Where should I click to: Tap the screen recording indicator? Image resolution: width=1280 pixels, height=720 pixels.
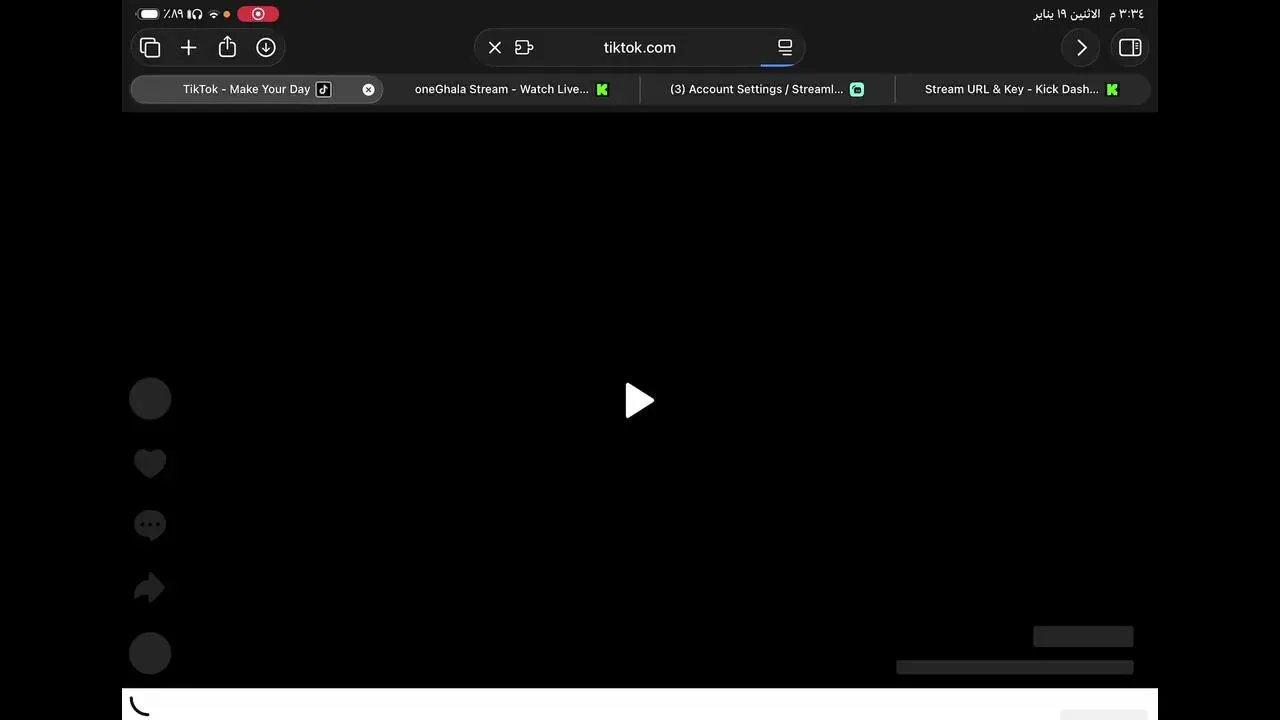coord(258,14)
